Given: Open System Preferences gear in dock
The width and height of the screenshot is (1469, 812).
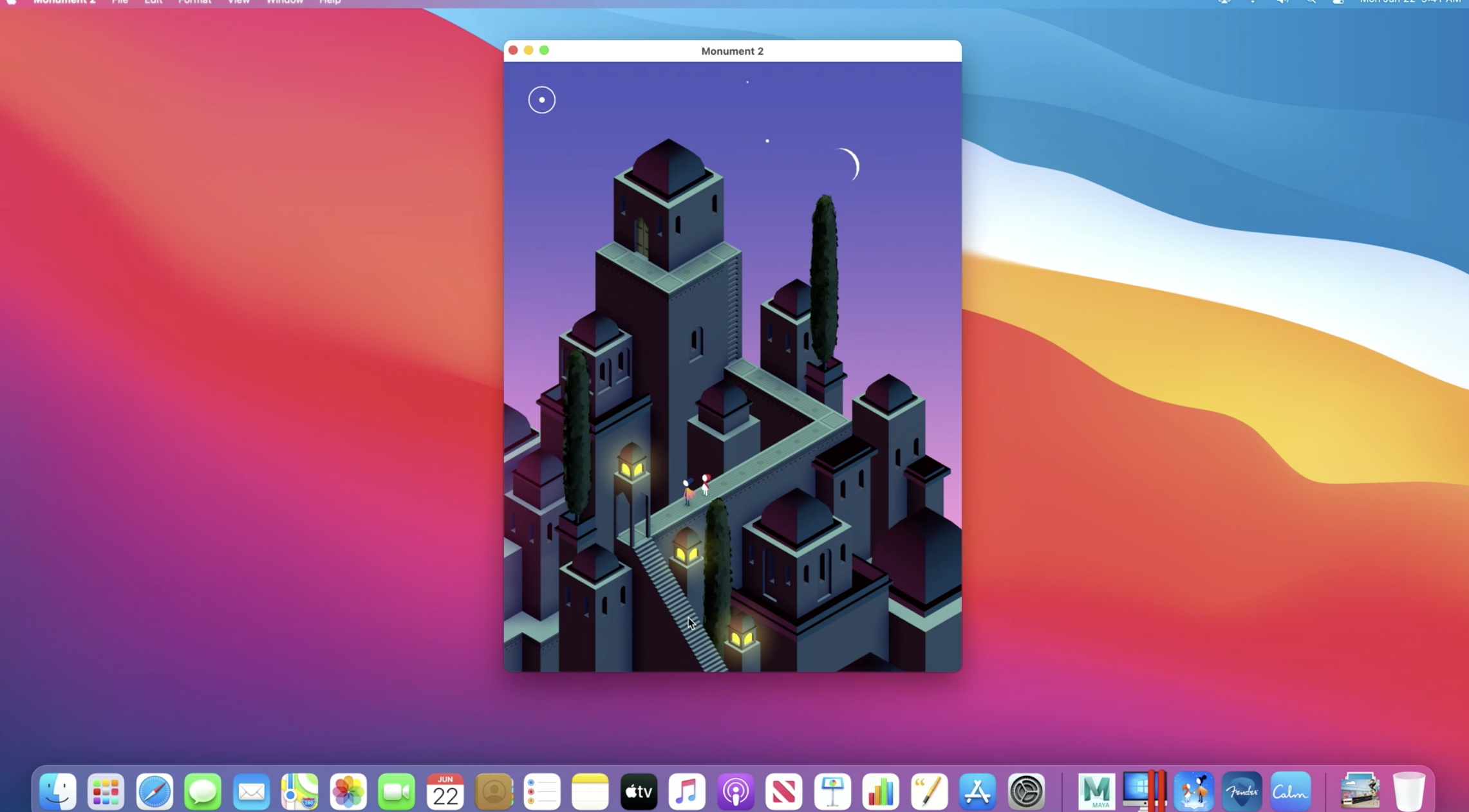Looking at the screenshot, I should point(1026,791).
